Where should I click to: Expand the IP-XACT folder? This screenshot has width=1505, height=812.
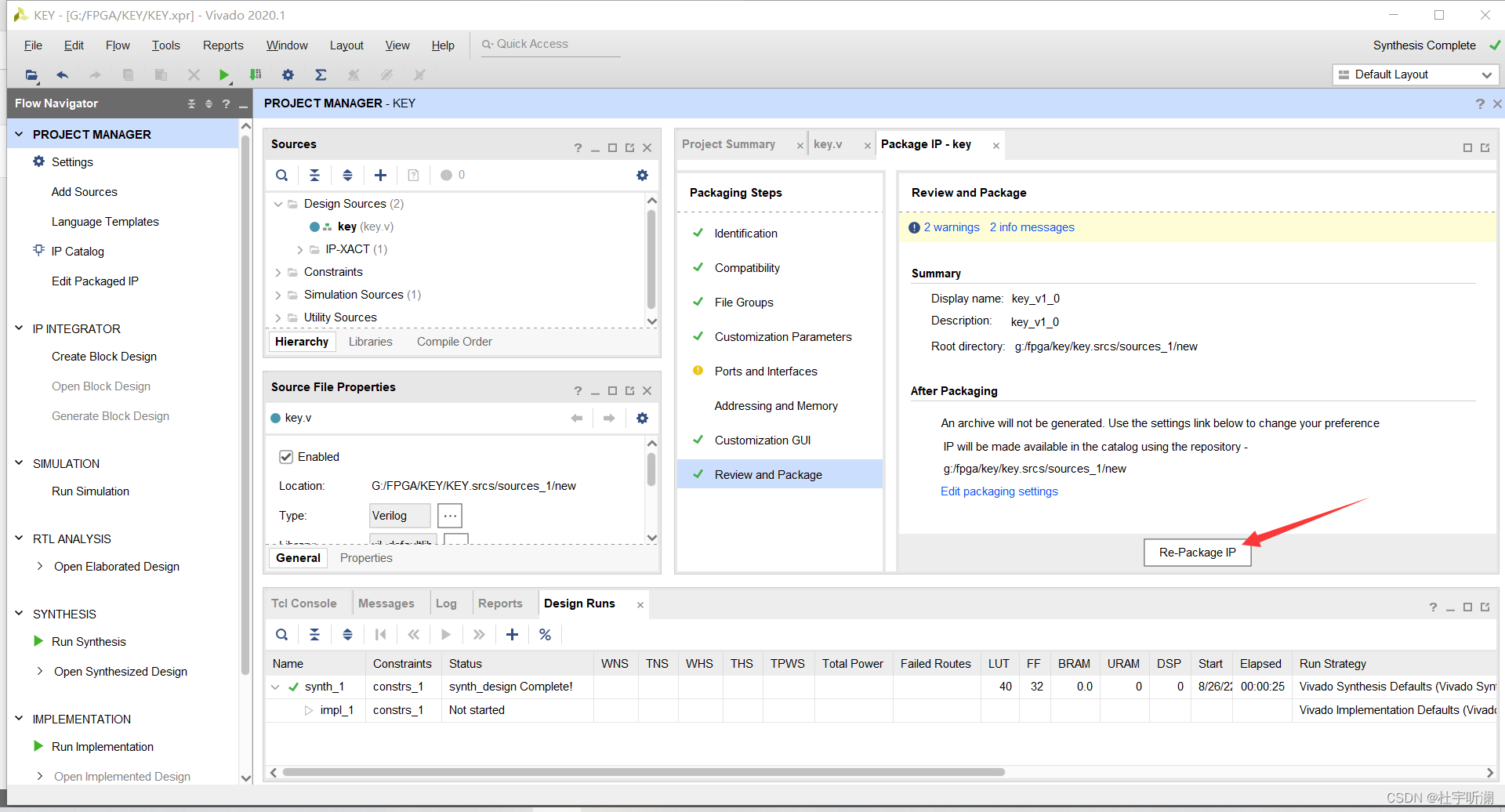pos(299,250)
